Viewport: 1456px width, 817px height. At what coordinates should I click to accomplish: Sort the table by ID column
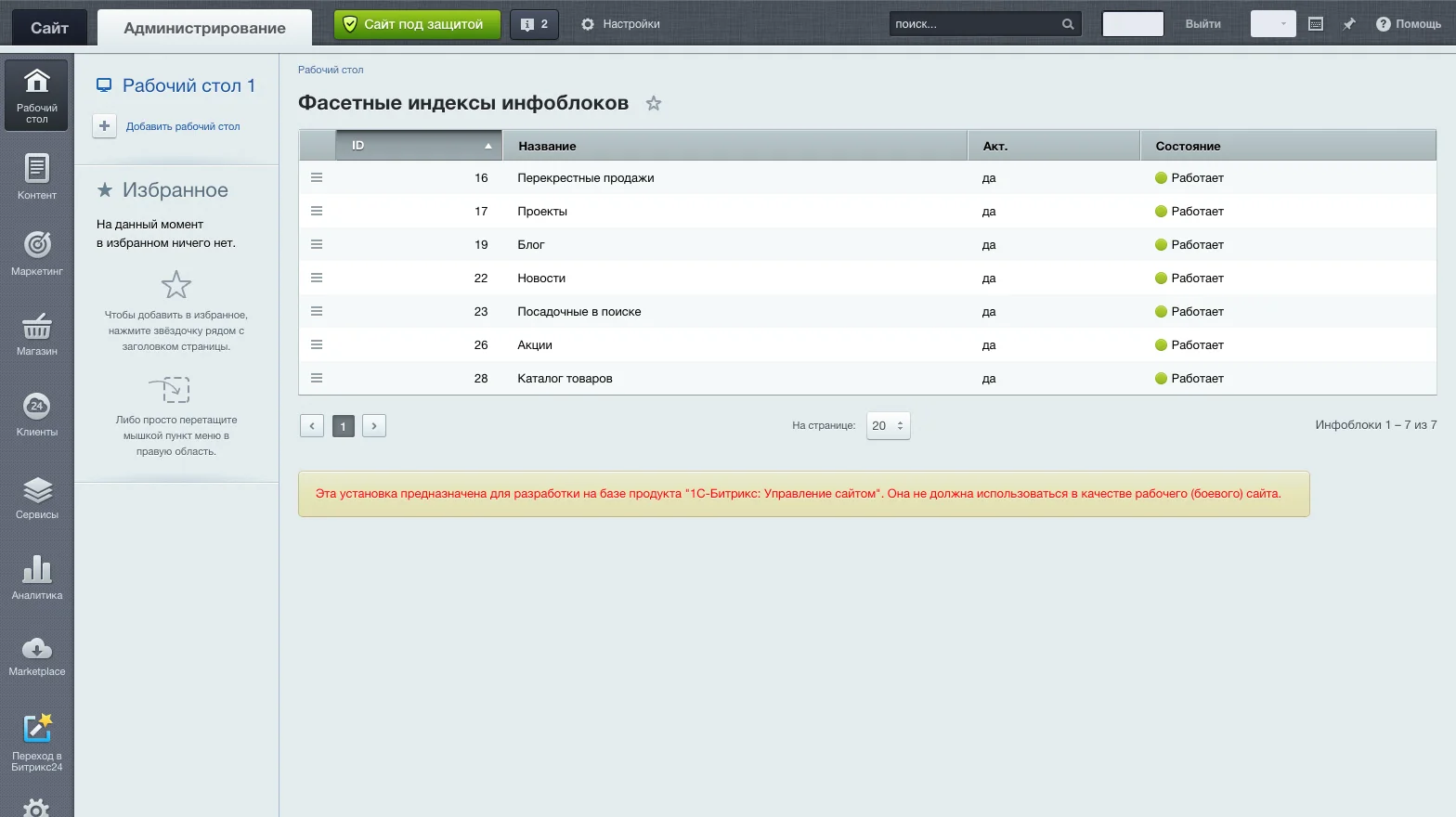419,146
